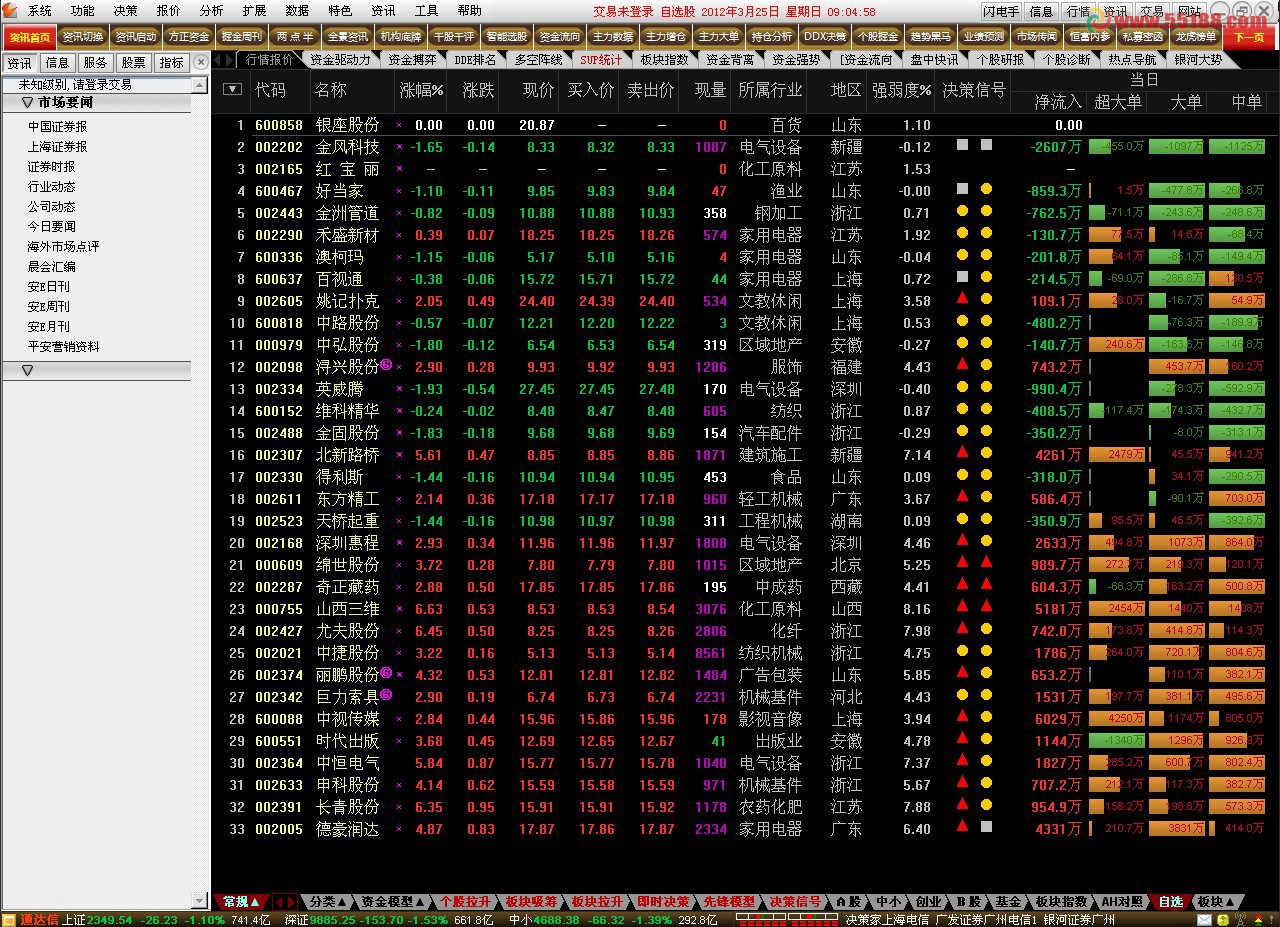Click the 超大单 bar for 时代出版
1280x927 pixels.
pos(1116,740)
